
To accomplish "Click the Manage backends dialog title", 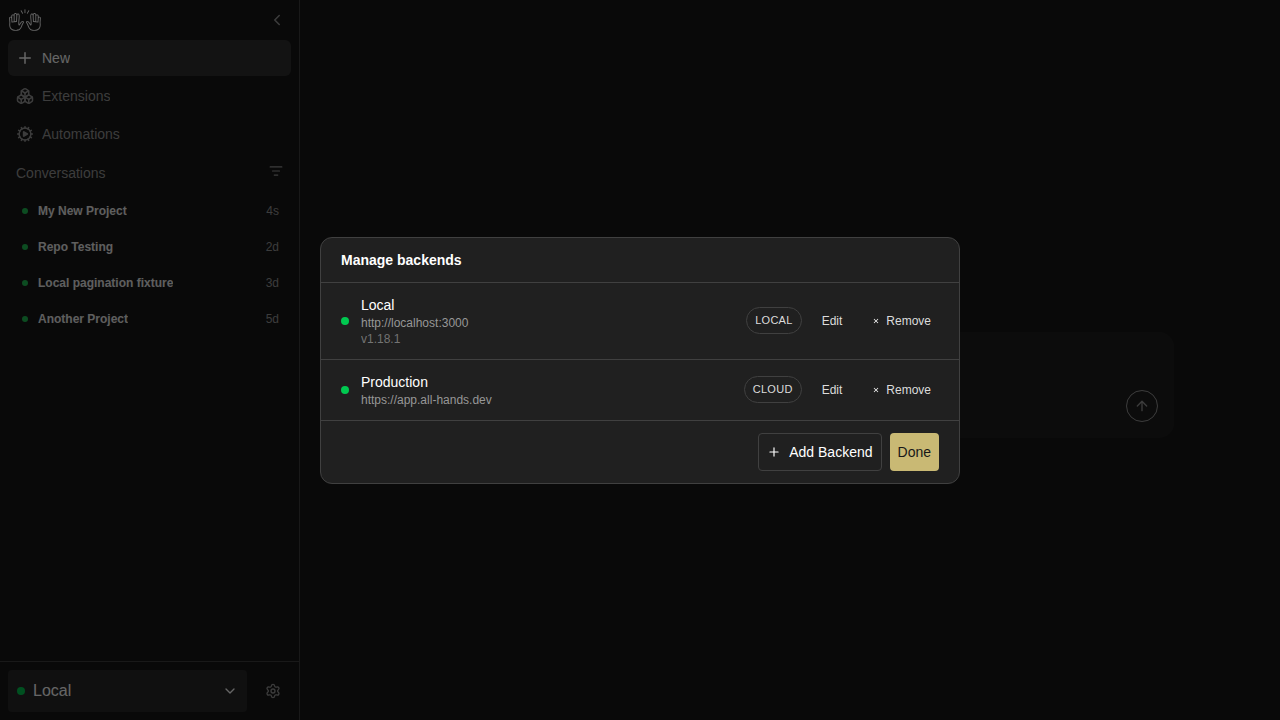I will (401, 260).
